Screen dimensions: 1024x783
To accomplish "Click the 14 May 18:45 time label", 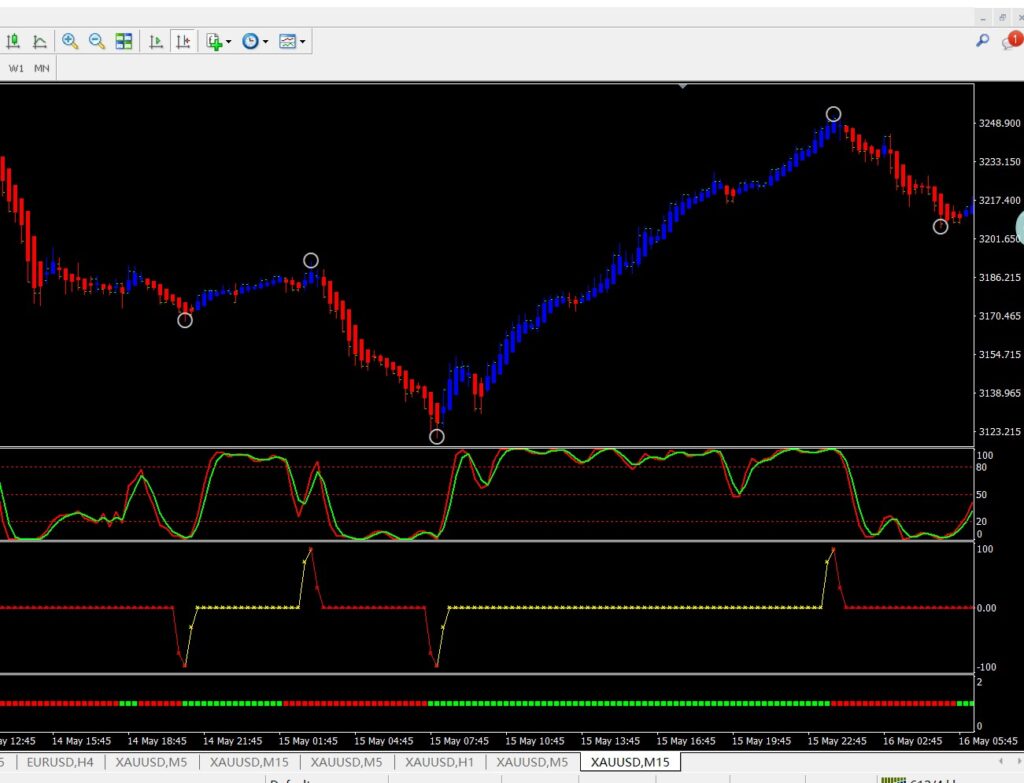I will [x=157, y=741].
